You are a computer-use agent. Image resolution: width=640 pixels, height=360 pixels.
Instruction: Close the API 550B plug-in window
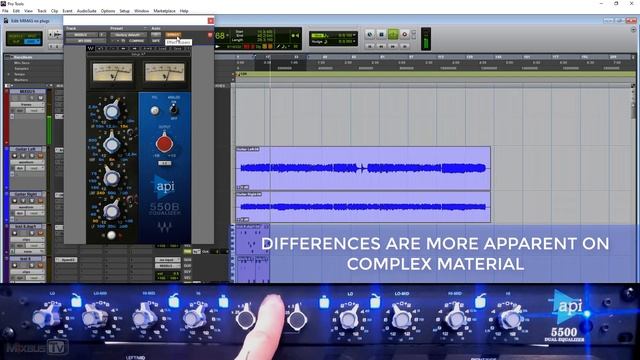(x=211, y=20)
